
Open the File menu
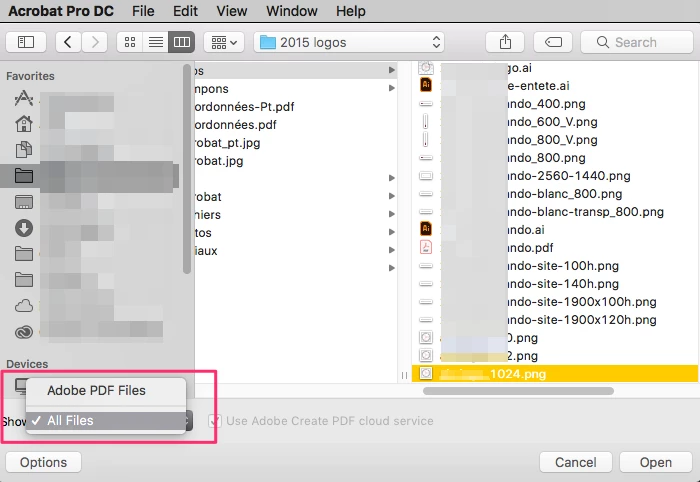click(143, 11)
